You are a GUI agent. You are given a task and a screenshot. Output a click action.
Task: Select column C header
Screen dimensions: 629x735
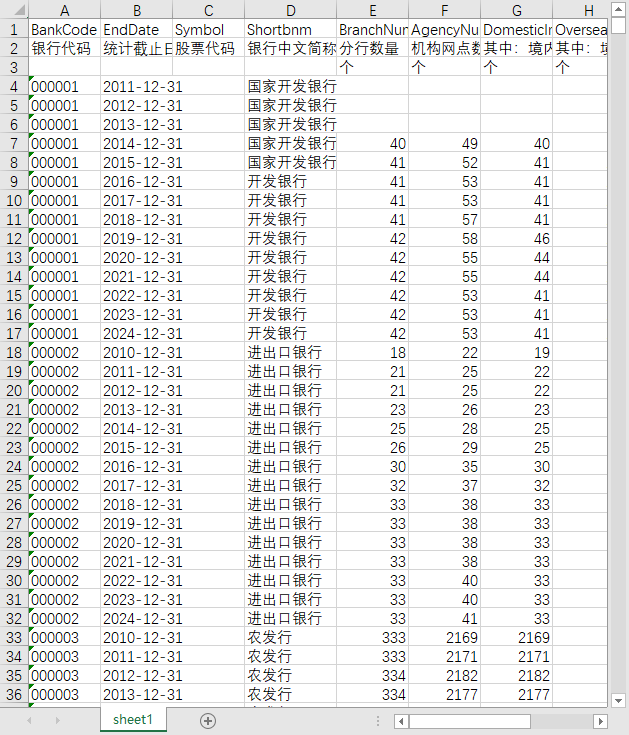pos(209,10)
